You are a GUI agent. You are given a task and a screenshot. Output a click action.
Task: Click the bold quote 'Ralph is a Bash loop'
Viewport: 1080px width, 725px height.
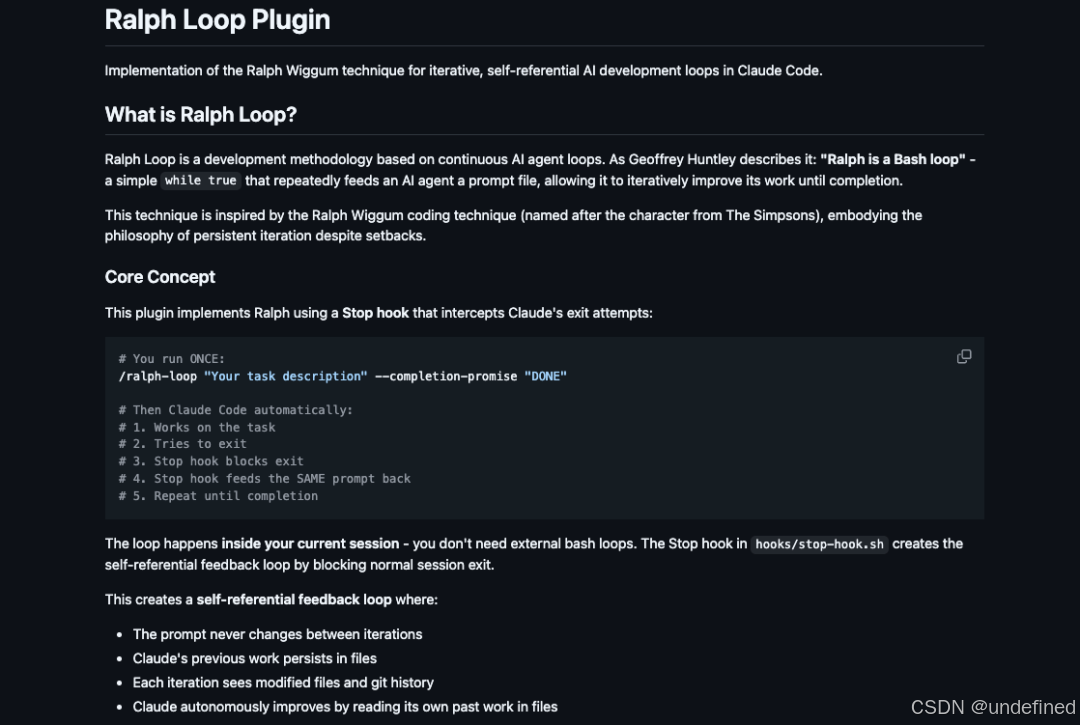click(893, 159)
